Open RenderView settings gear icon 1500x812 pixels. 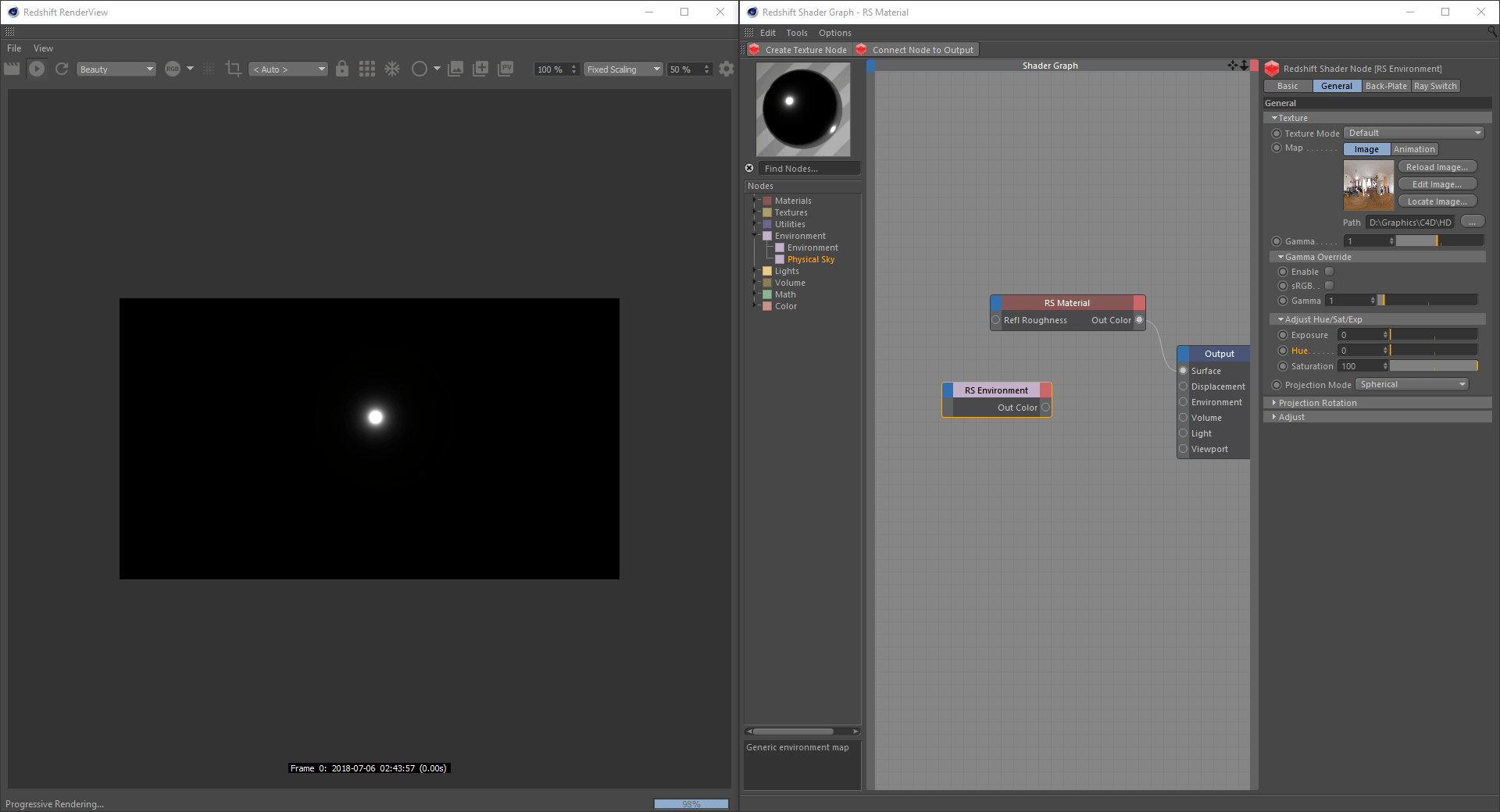(727, 69)
